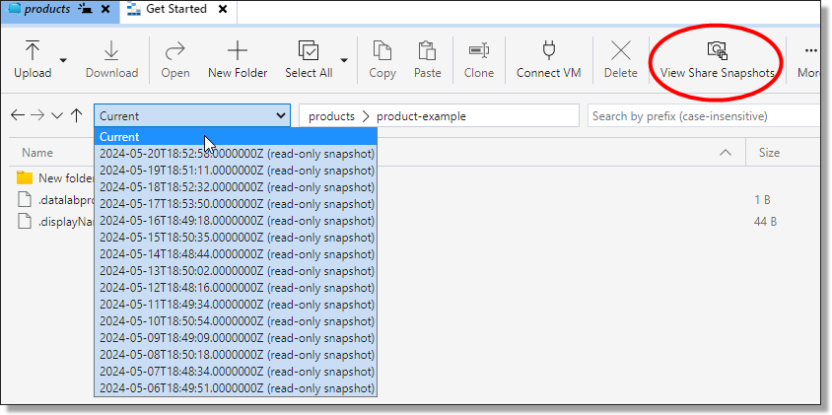832x415 pixels.
Task: Select Current in the snapshot list
Action: coord(236,136)
